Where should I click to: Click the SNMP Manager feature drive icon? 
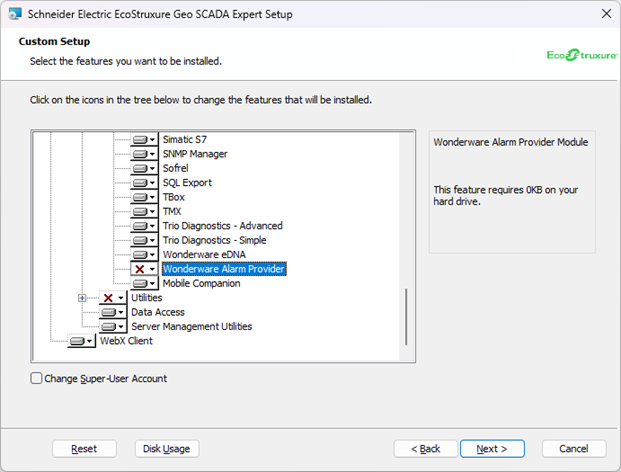(x=141, y=154)
